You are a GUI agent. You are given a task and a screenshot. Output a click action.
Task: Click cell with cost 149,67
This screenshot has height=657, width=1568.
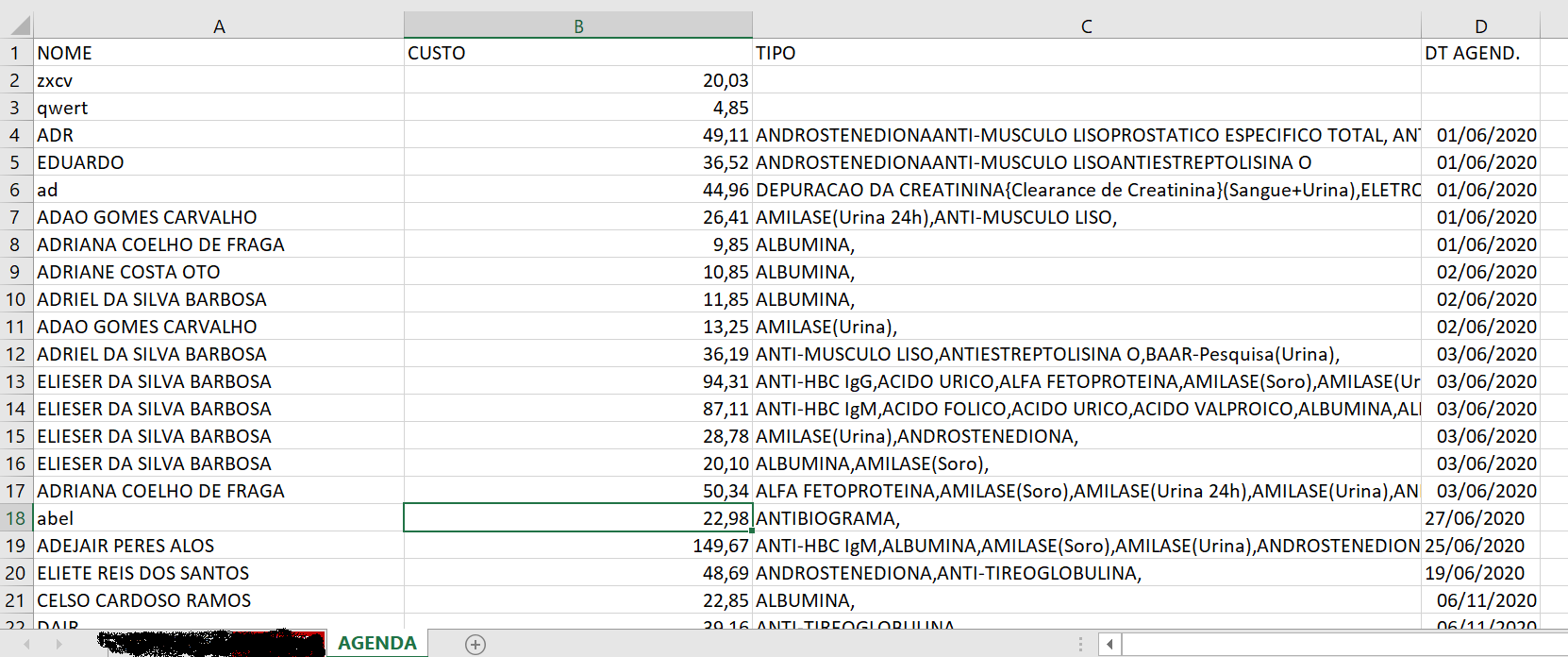point(578,546)
